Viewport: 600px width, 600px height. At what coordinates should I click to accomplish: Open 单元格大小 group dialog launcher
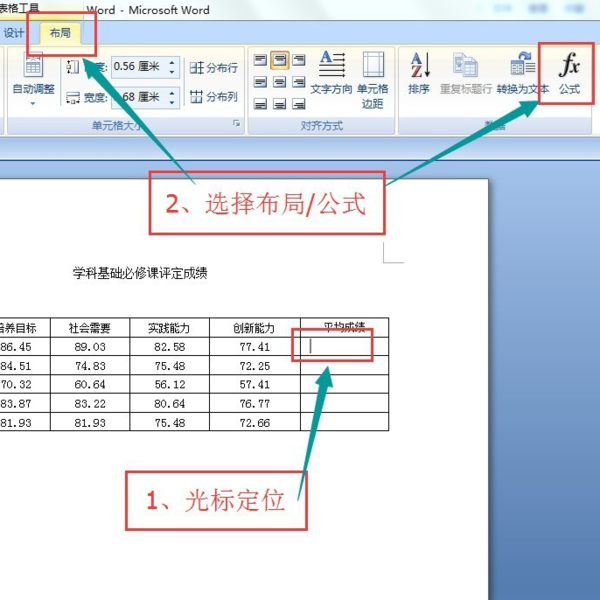(237, 123)
